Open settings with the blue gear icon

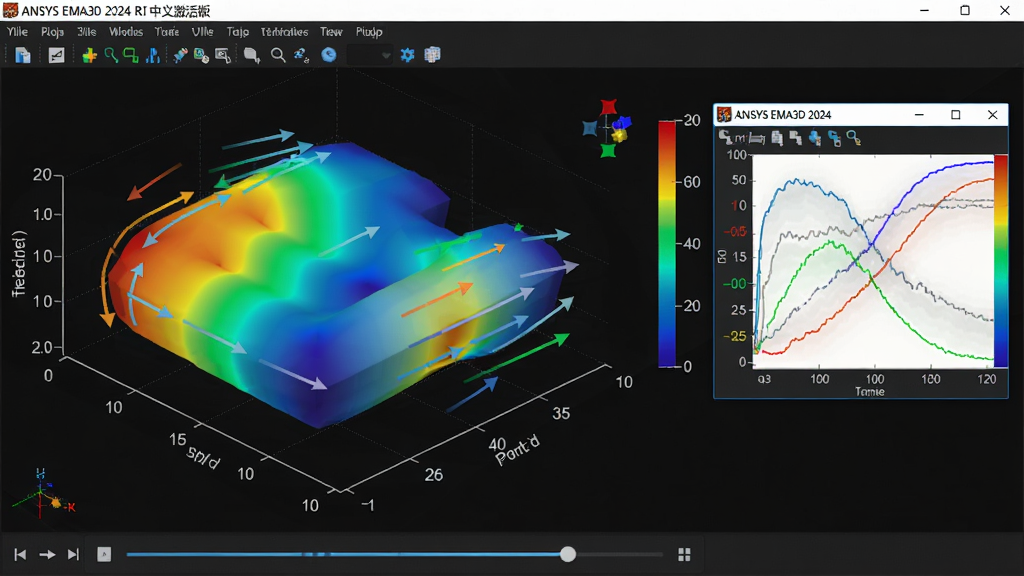click(x=408, y=55)
